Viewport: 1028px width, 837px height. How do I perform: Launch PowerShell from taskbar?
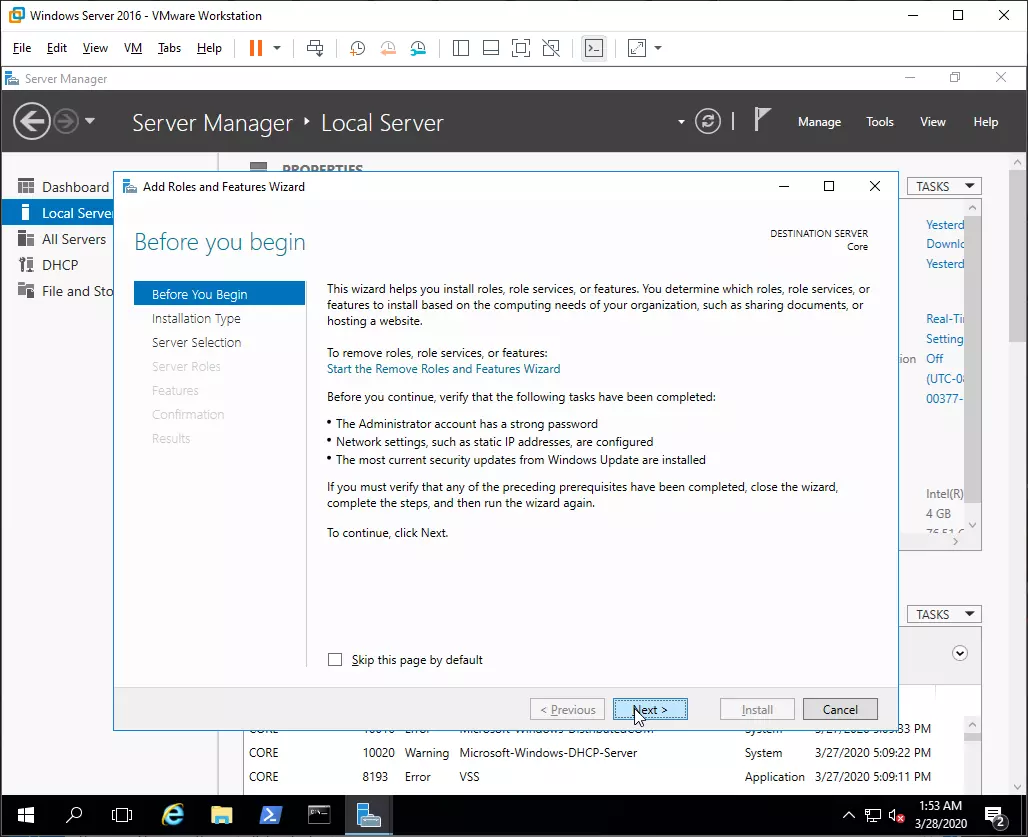click(270, 815)
